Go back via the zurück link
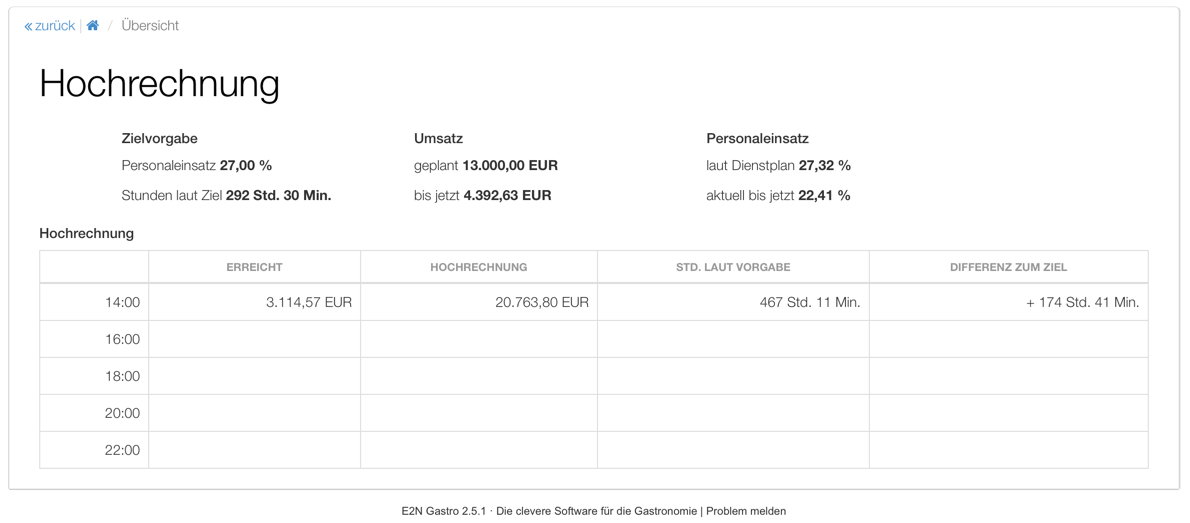The height and width of the screenshot is (523, 1190). coord(49,26)
